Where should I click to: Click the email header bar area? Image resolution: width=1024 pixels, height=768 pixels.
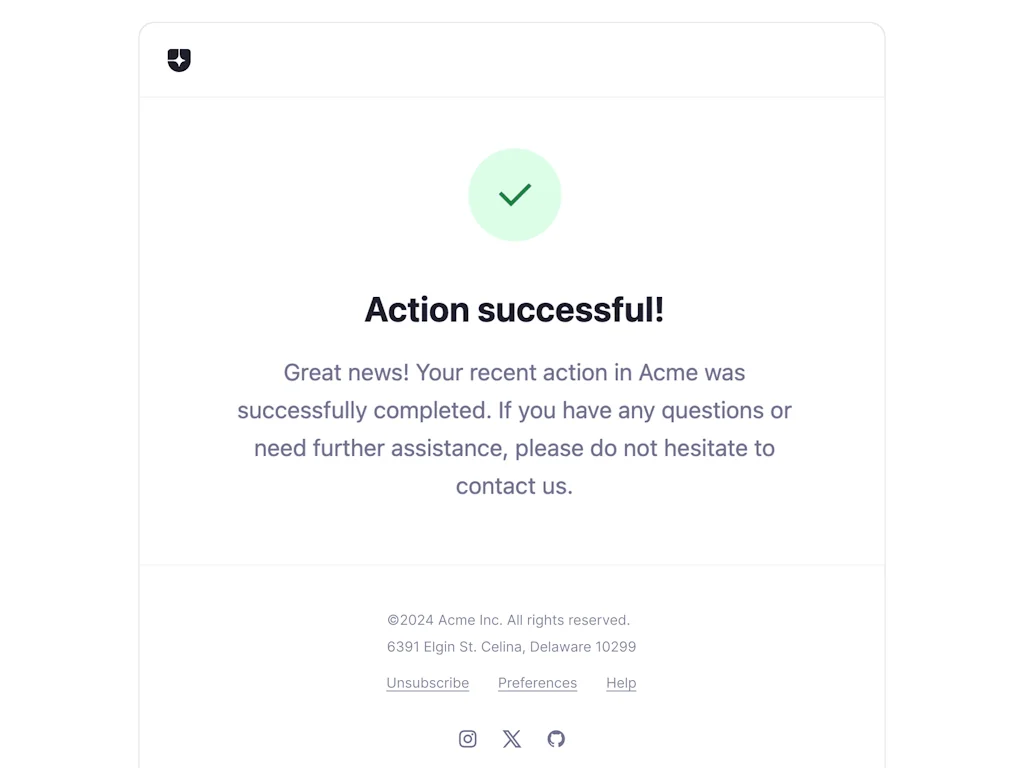click(512, 60)
